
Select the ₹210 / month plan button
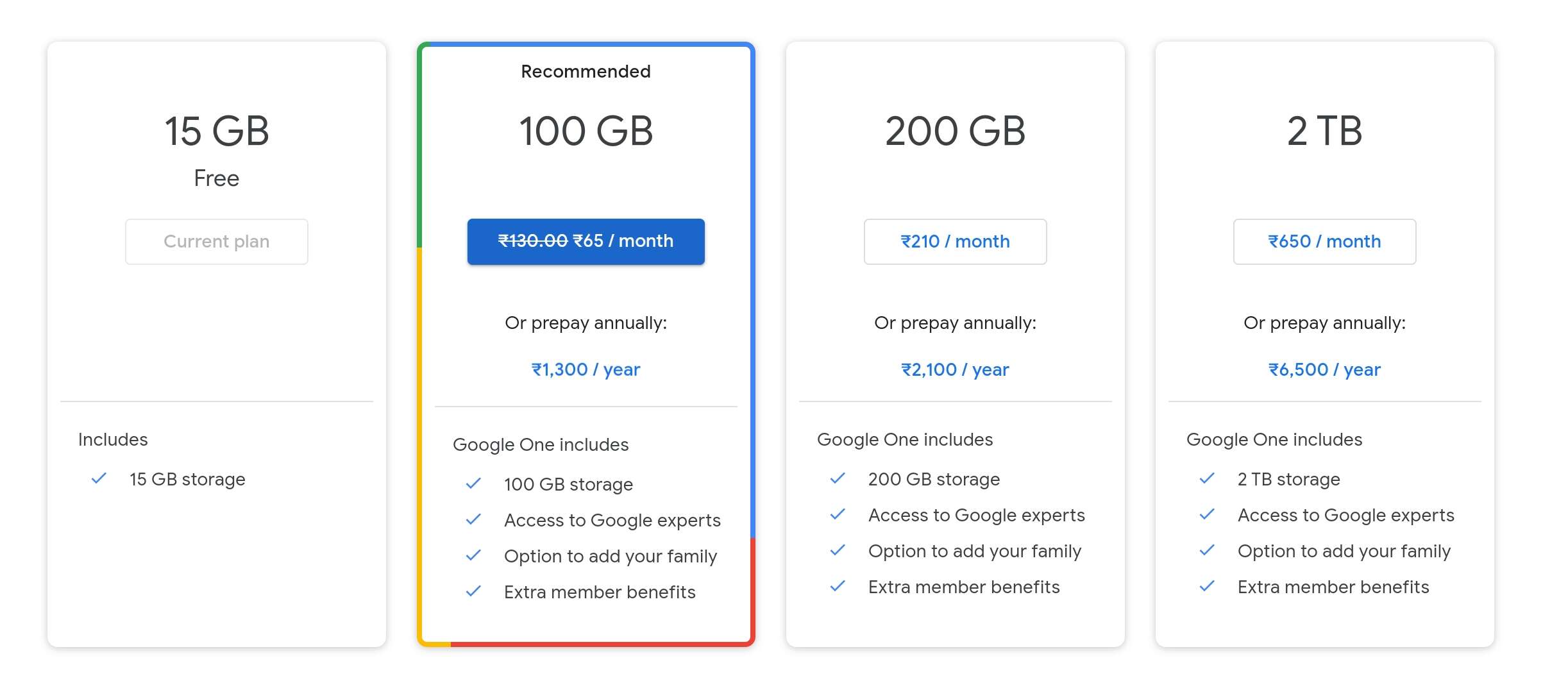954,242
